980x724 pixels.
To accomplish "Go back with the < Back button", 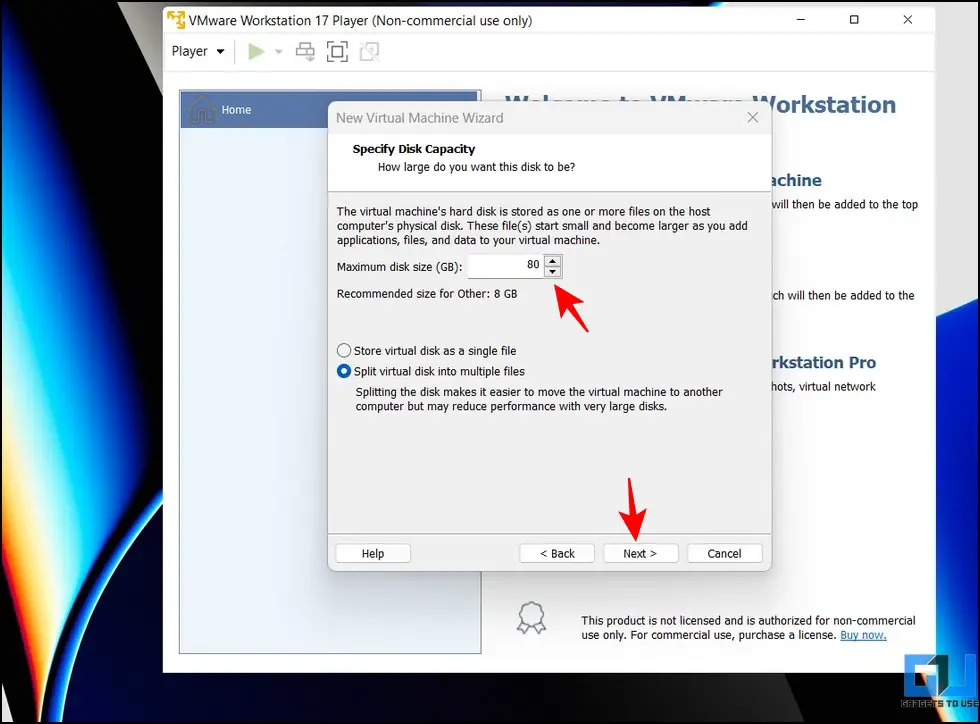I will tap(557, 553).
